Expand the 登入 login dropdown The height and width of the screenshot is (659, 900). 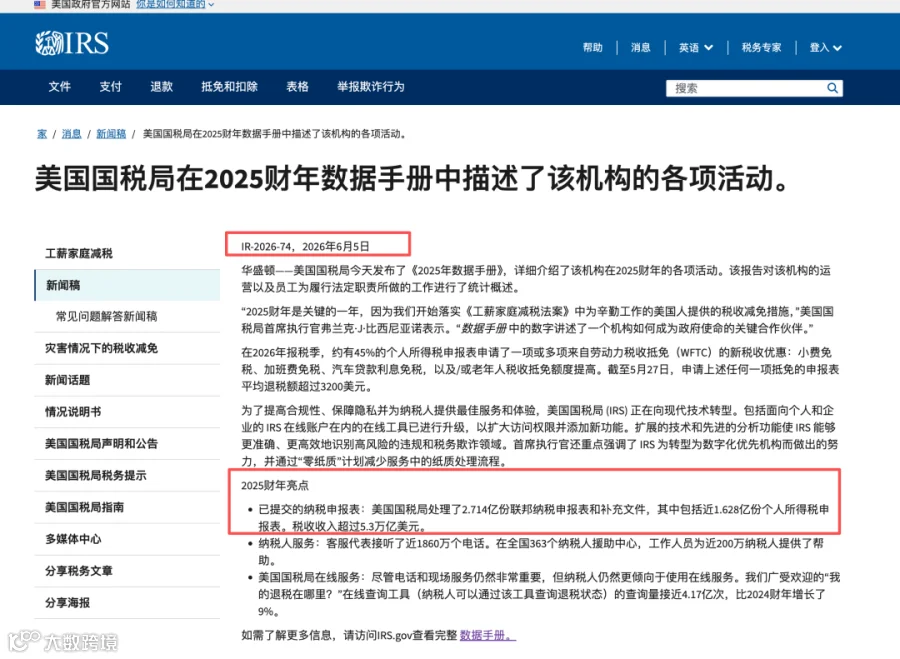[x=825, y=48]
